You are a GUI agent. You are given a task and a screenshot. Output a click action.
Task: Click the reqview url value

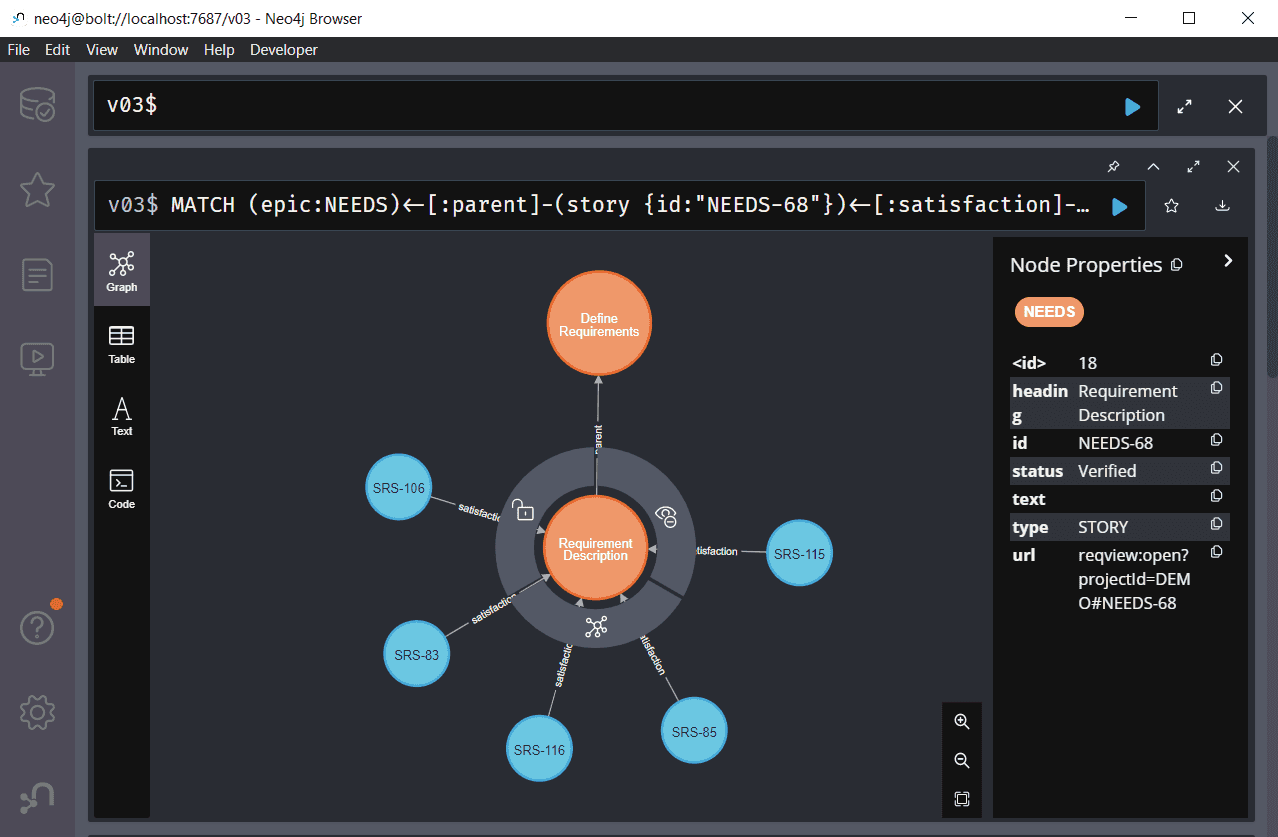point(1135,579)
